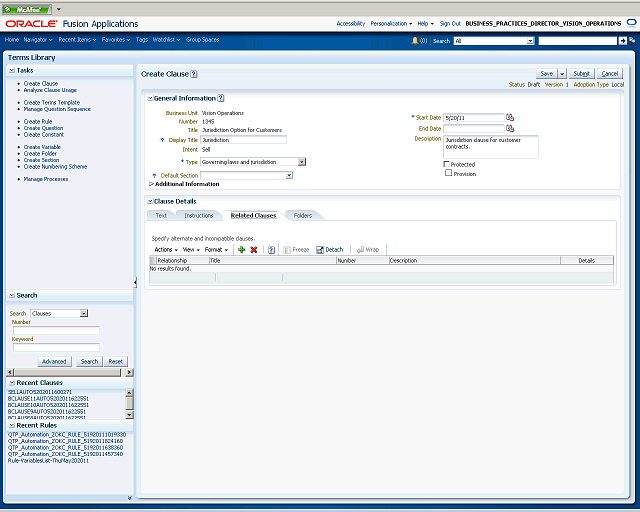Open the Personalization menu
640x512 pixels.
click(x=391, y=24)
